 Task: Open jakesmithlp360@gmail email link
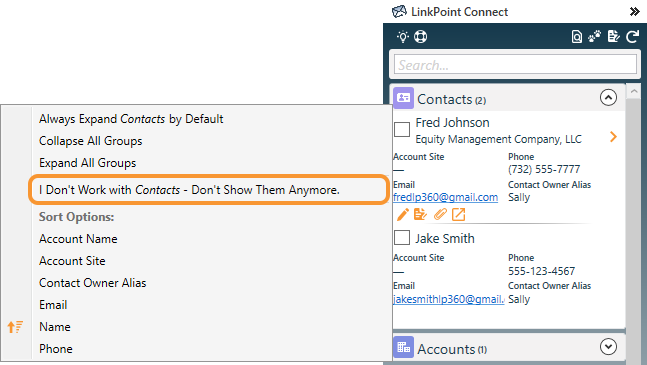click(449, 299)
